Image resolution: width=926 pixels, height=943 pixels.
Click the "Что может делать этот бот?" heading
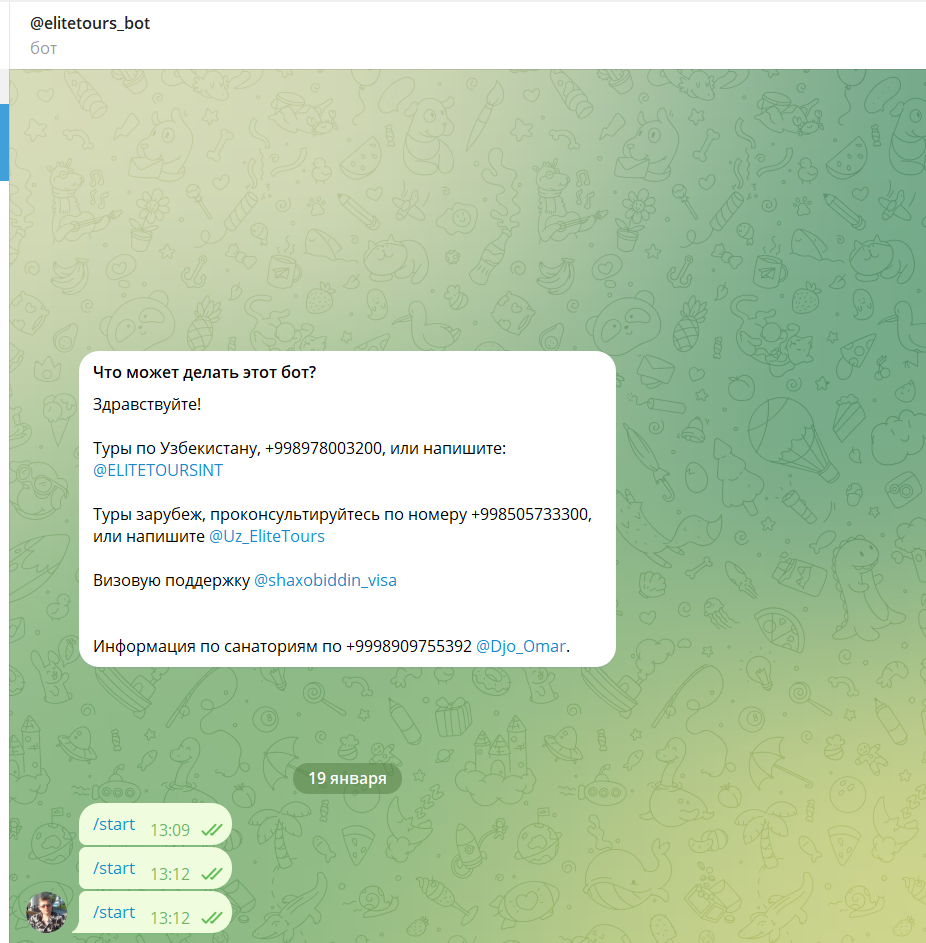coord(204,373)
